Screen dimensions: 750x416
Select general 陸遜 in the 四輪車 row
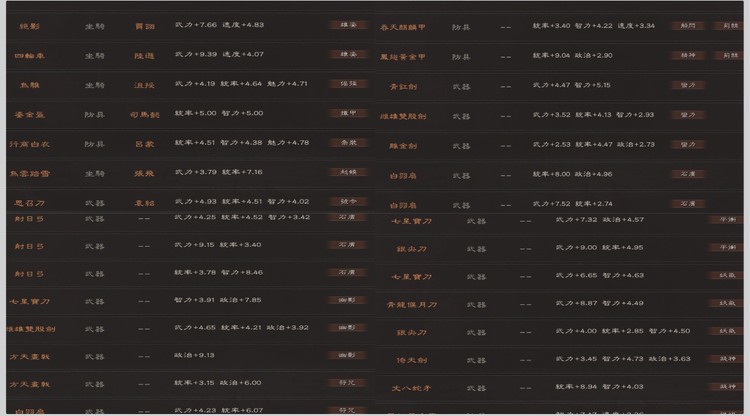pyautogui.click(x=145, y=55)
